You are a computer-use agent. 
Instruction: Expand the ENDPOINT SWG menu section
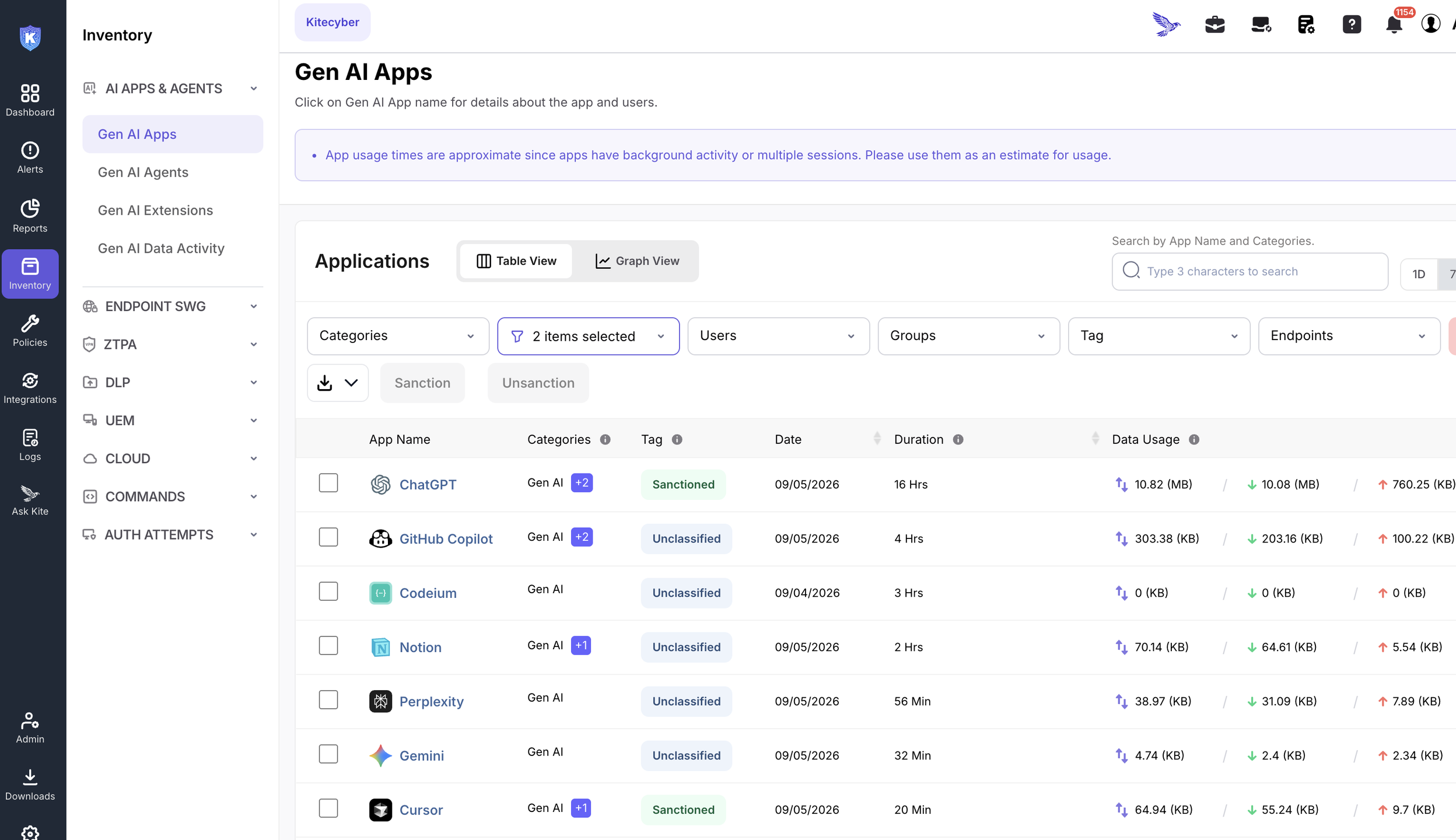click(x=171, y=306)
